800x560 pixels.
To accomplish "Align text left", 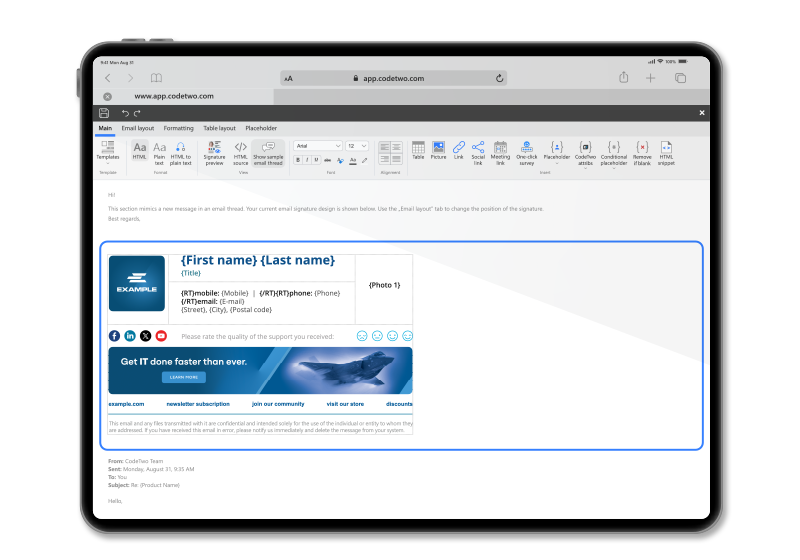I will coord(385,147).
